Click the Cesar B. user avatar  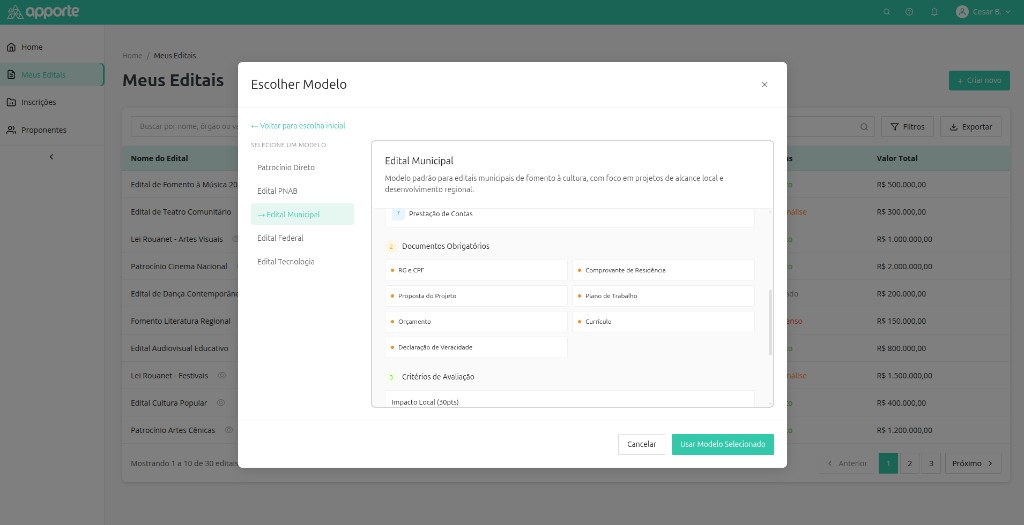coord(962,12)
